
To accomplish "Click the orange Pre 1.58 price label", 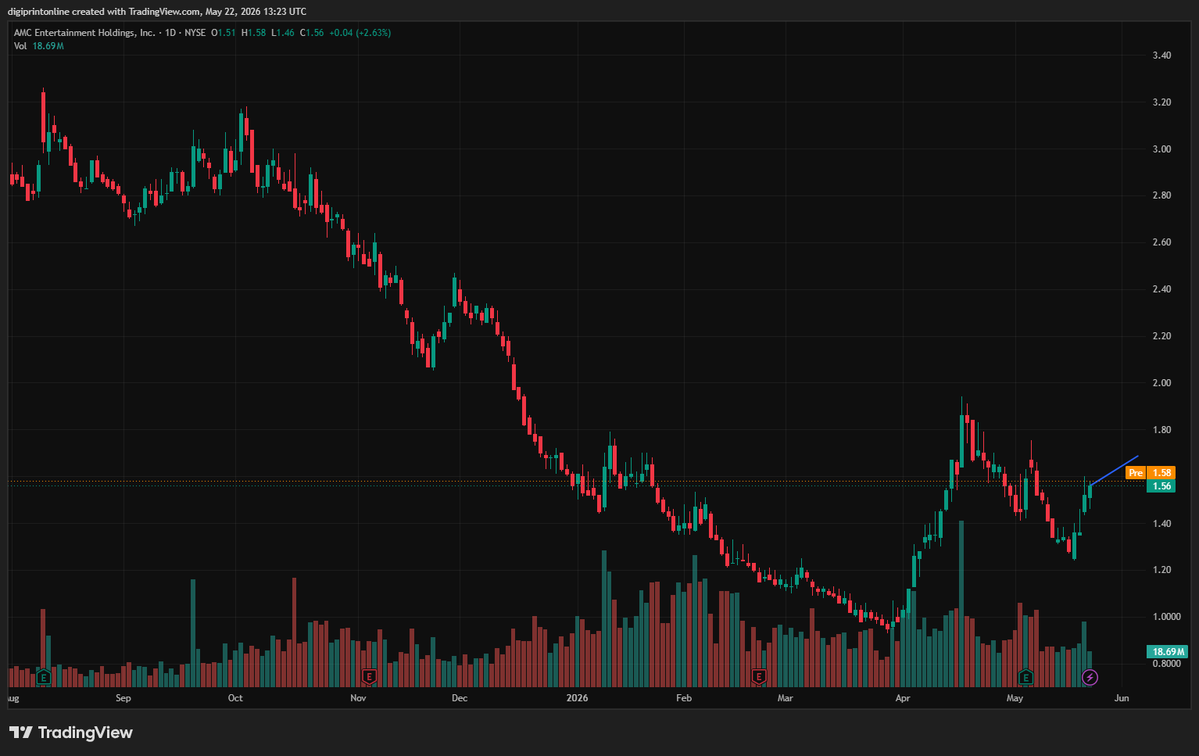I will pyautogui.click(x=1150, y=473).
